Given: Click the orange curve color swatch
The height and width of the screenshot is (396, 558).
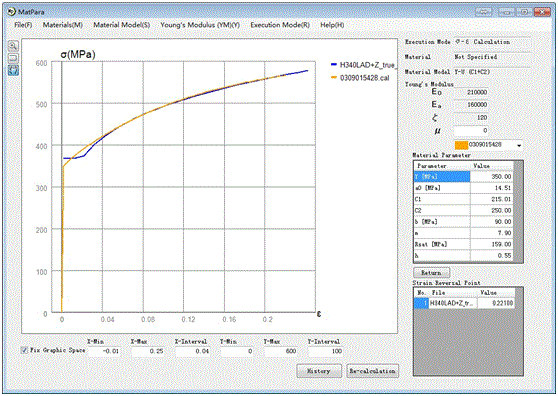Looking at the screenshot, I should 461,145.
